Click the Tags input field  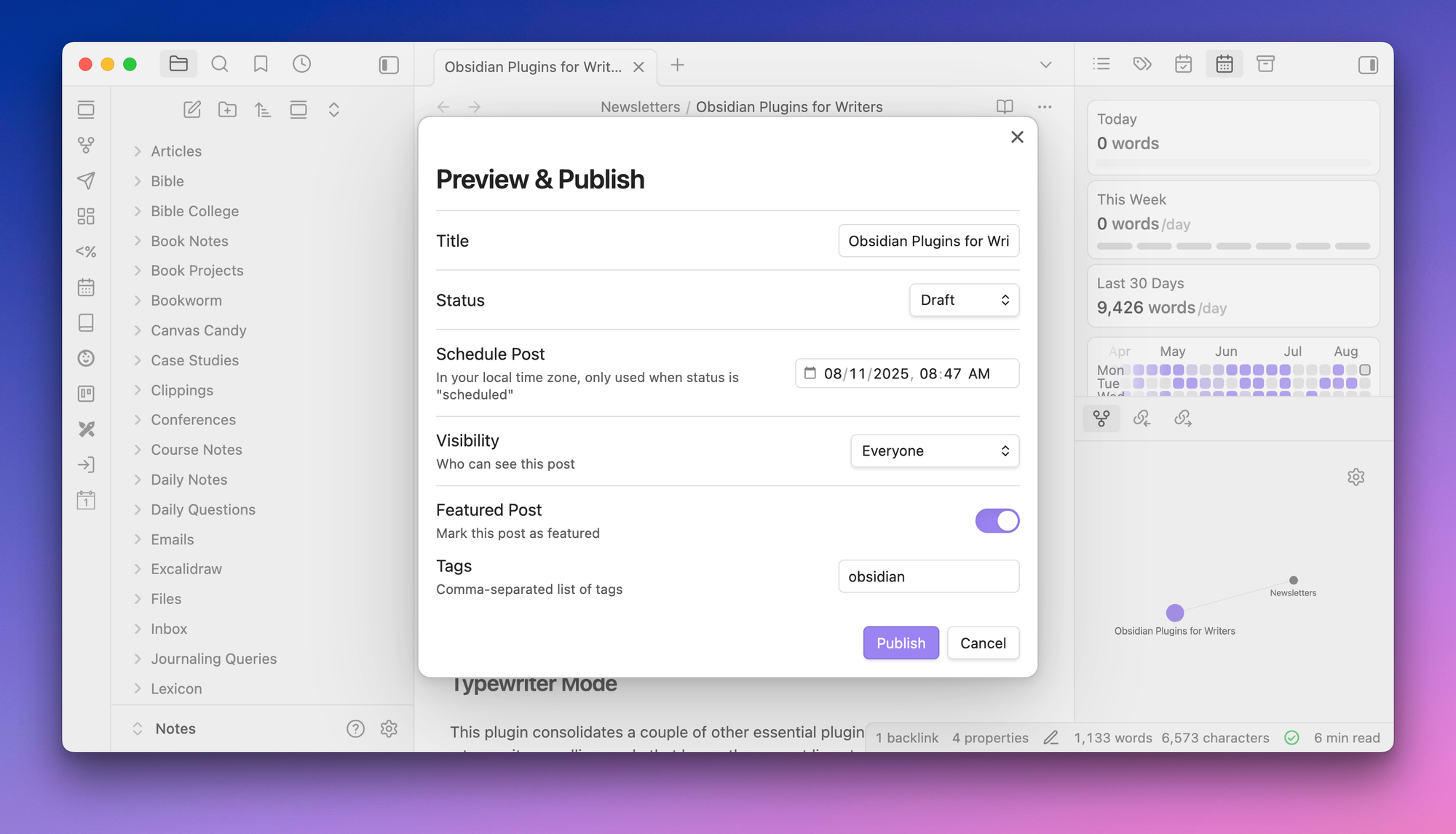(x=928, y=576)
